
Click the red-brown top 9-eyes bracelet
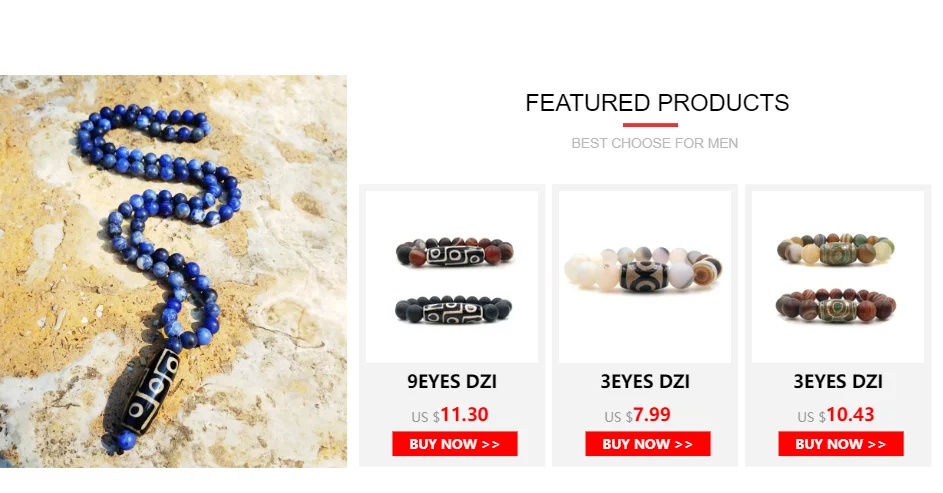(x=455, y=252)
